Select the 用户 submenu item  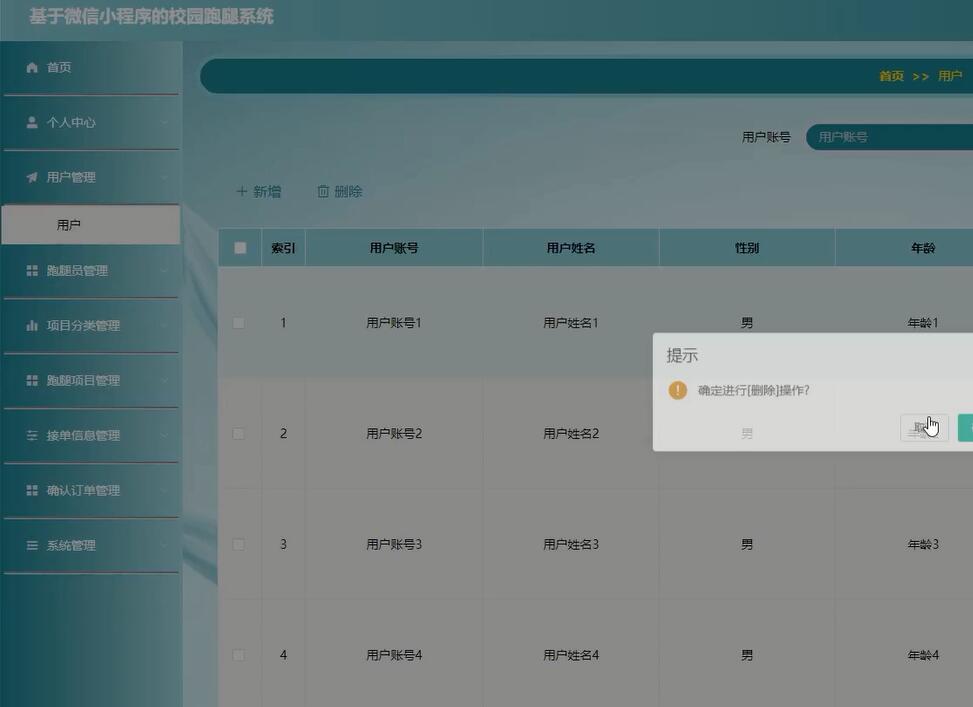point(69,224)
